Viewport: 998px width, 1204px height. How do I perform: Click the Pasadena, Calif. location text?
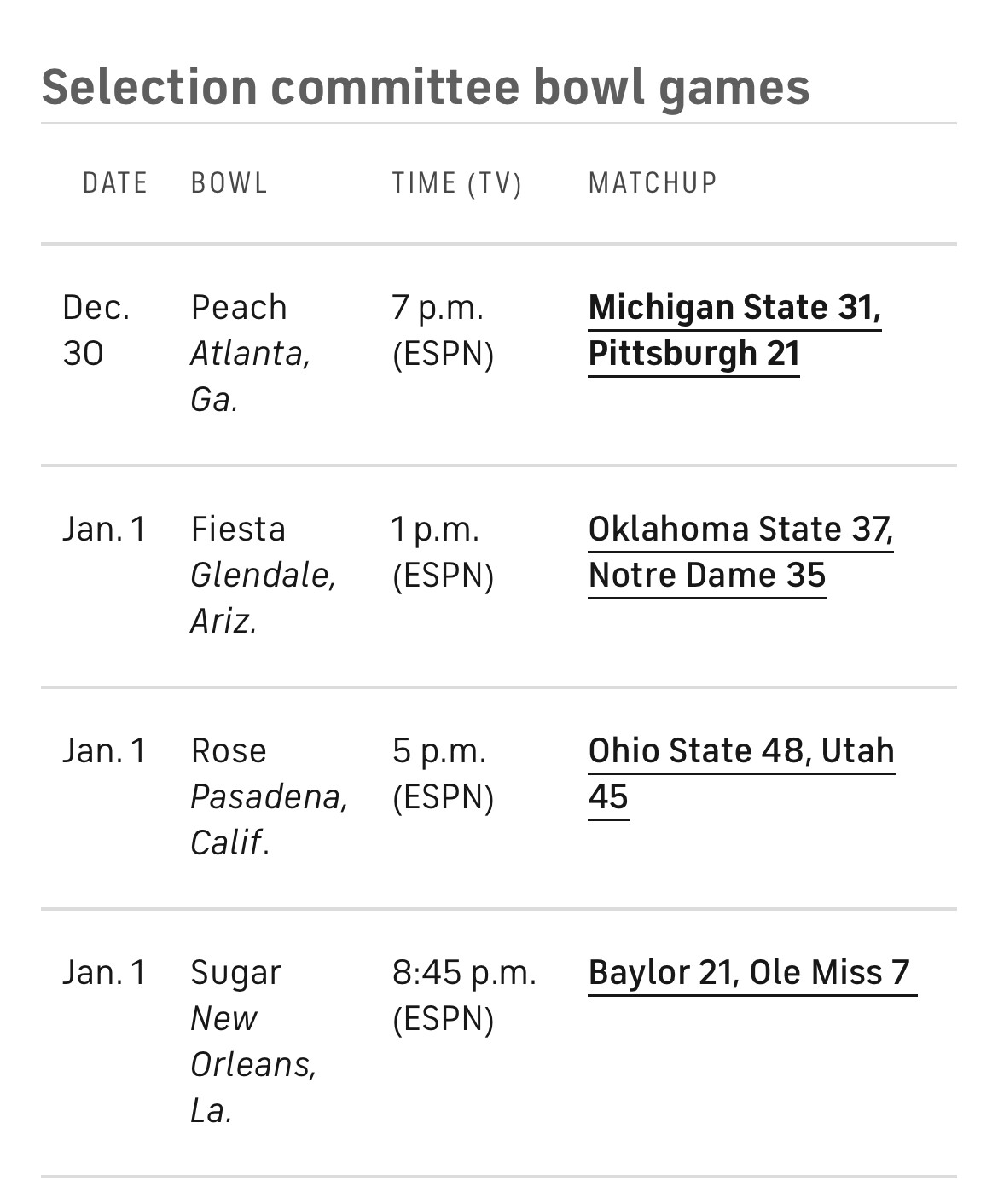[x=270, y=819]
